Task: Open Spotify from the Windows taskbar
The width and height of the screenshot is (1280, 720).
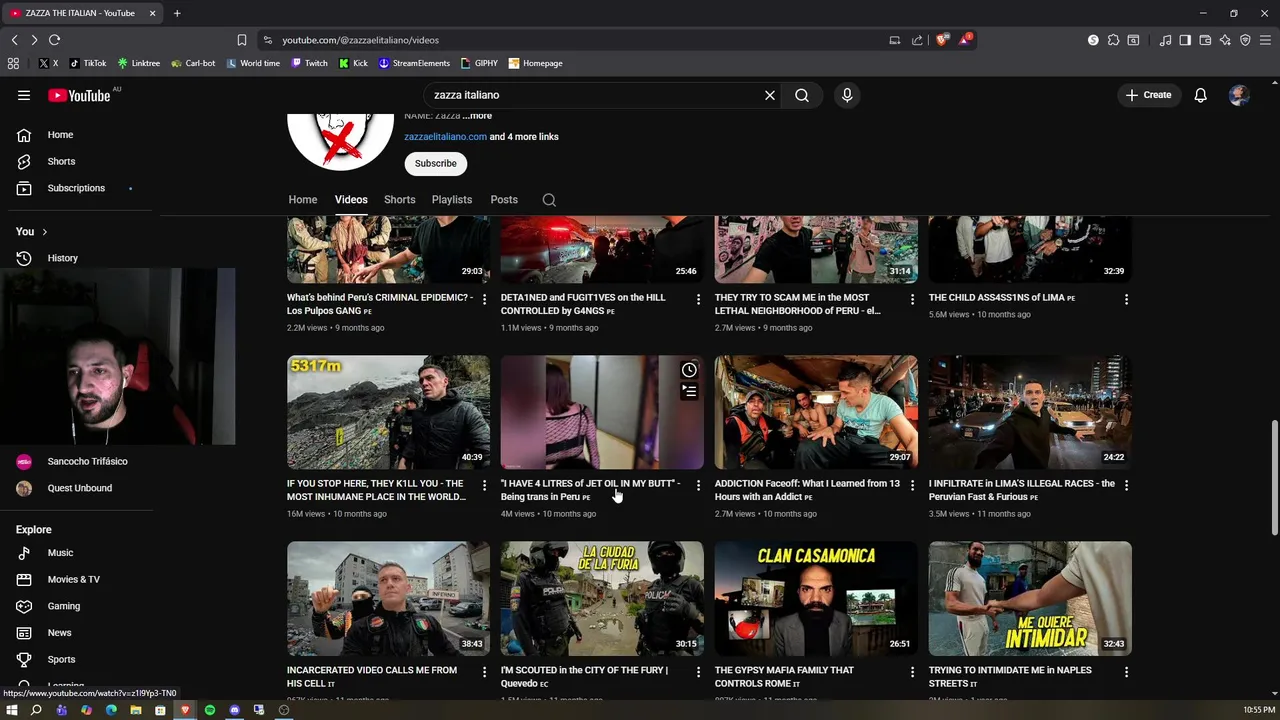Action: [210, 710]
